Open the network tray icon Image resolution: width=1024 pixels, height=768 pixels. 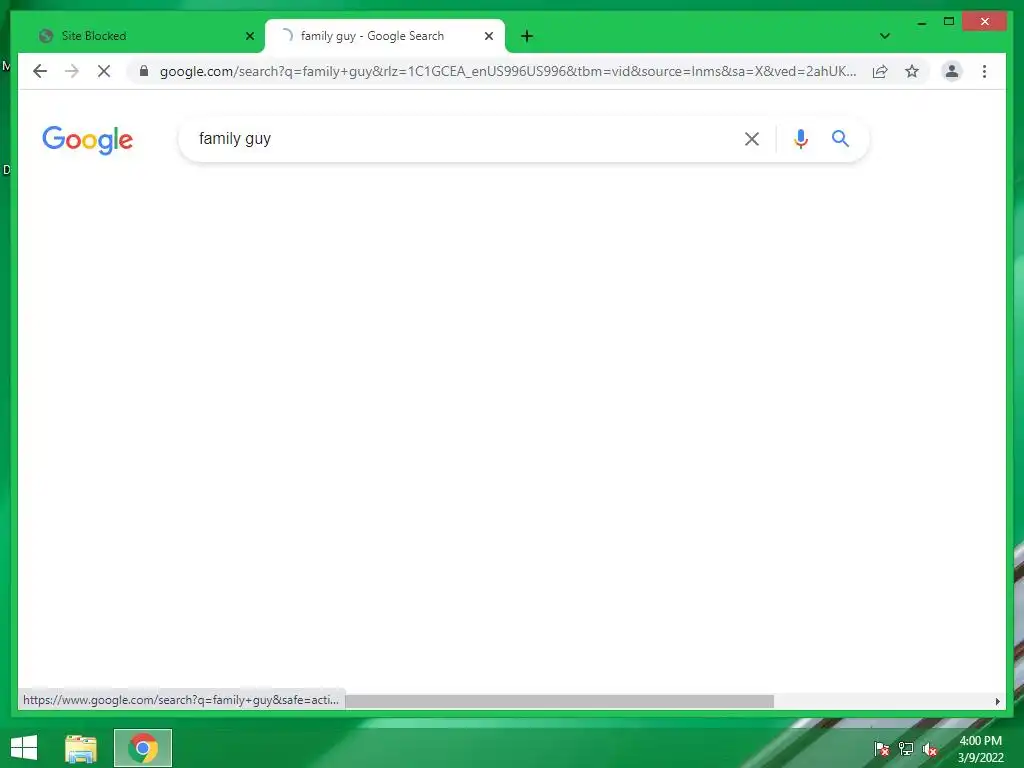[x=906, y=749]
